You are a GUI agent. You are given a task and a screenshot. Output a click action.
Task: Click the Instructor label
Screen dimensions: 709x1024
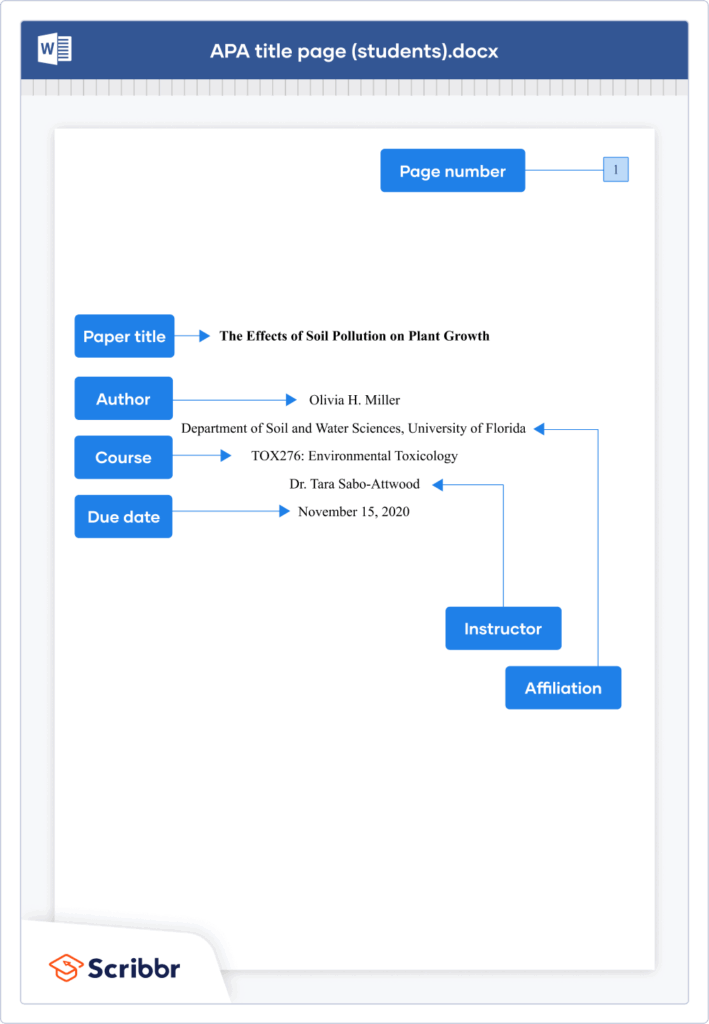tap(503, 628)
